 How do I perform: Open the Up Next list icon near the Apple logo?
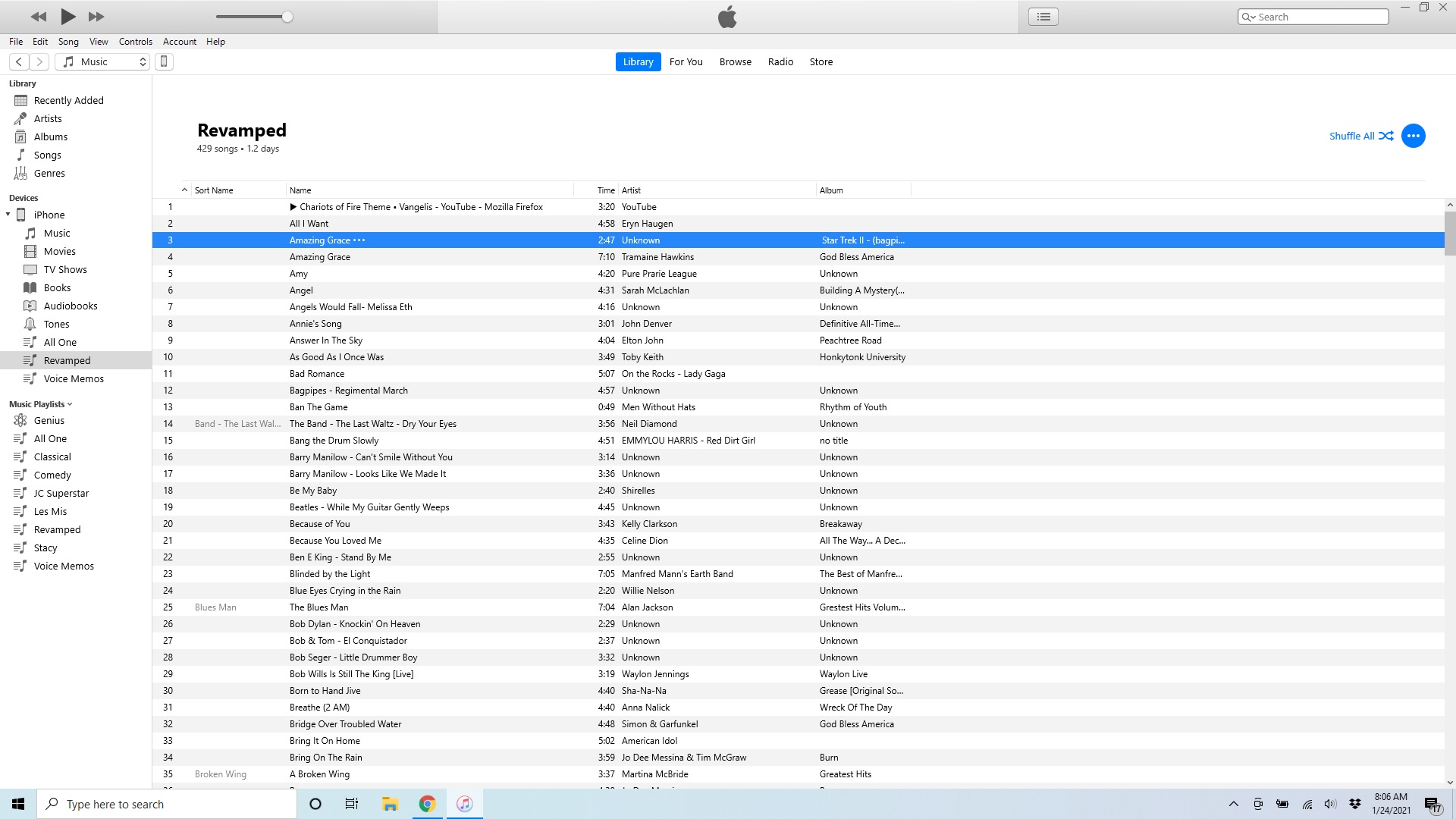coord(1043,16)
